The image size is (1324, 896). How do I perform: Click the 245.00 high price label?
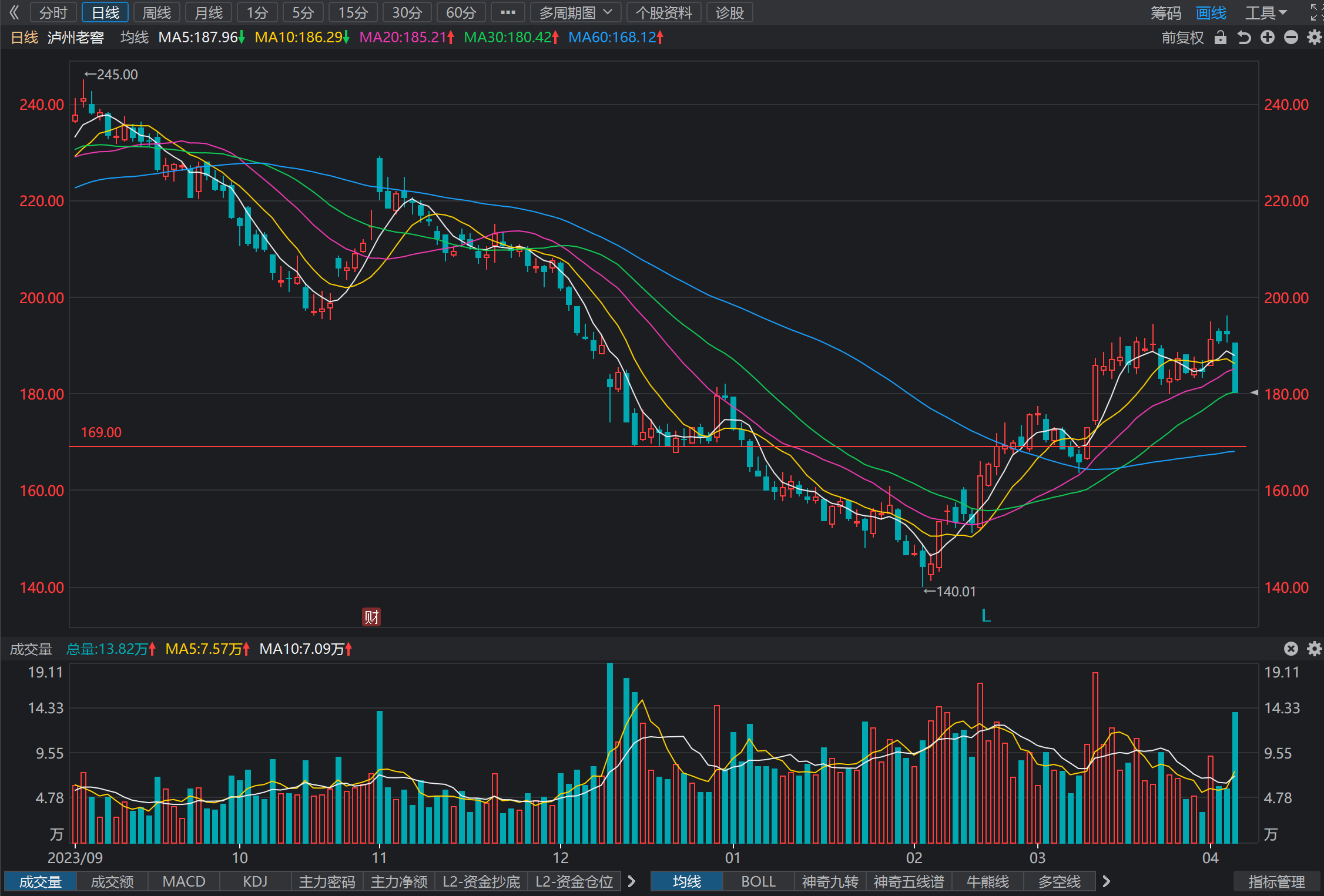pos(111,75)
